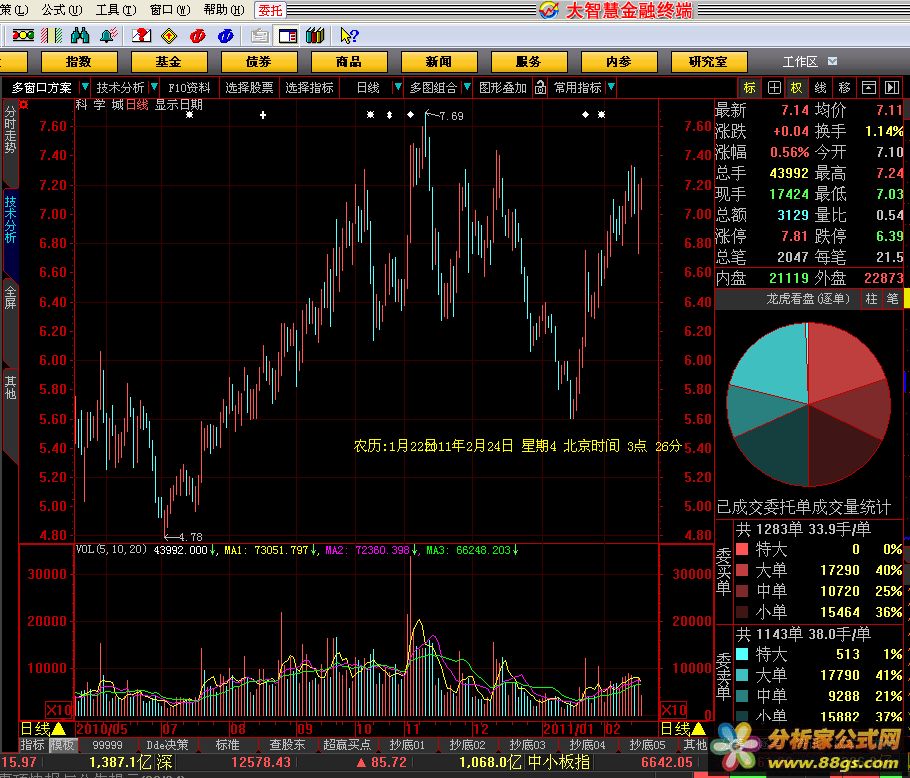Click the window restore icon in chart toolbar

[x=869, y=88]
